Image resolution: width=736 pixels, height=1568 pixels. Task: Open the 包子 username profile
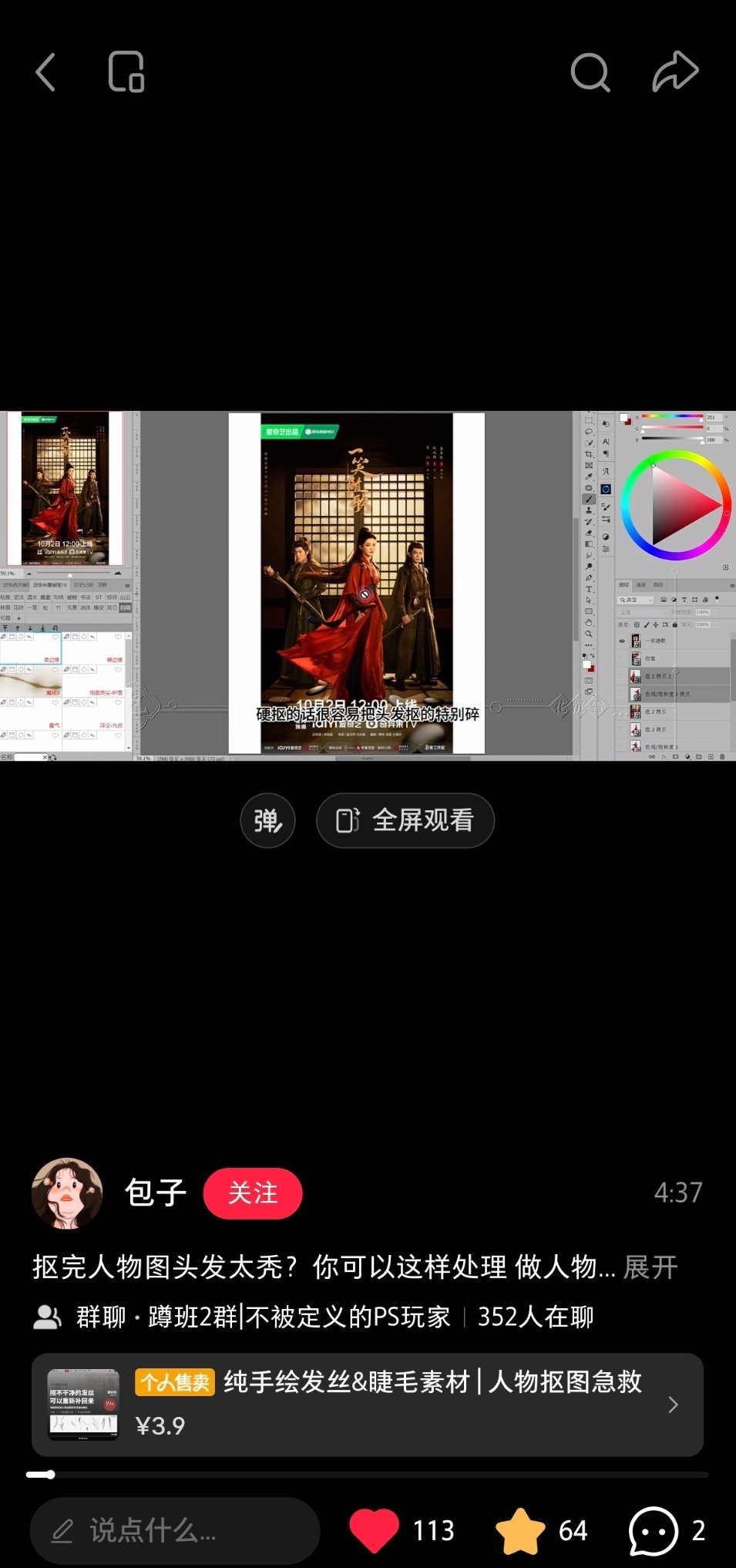(x=156, y=1193)
